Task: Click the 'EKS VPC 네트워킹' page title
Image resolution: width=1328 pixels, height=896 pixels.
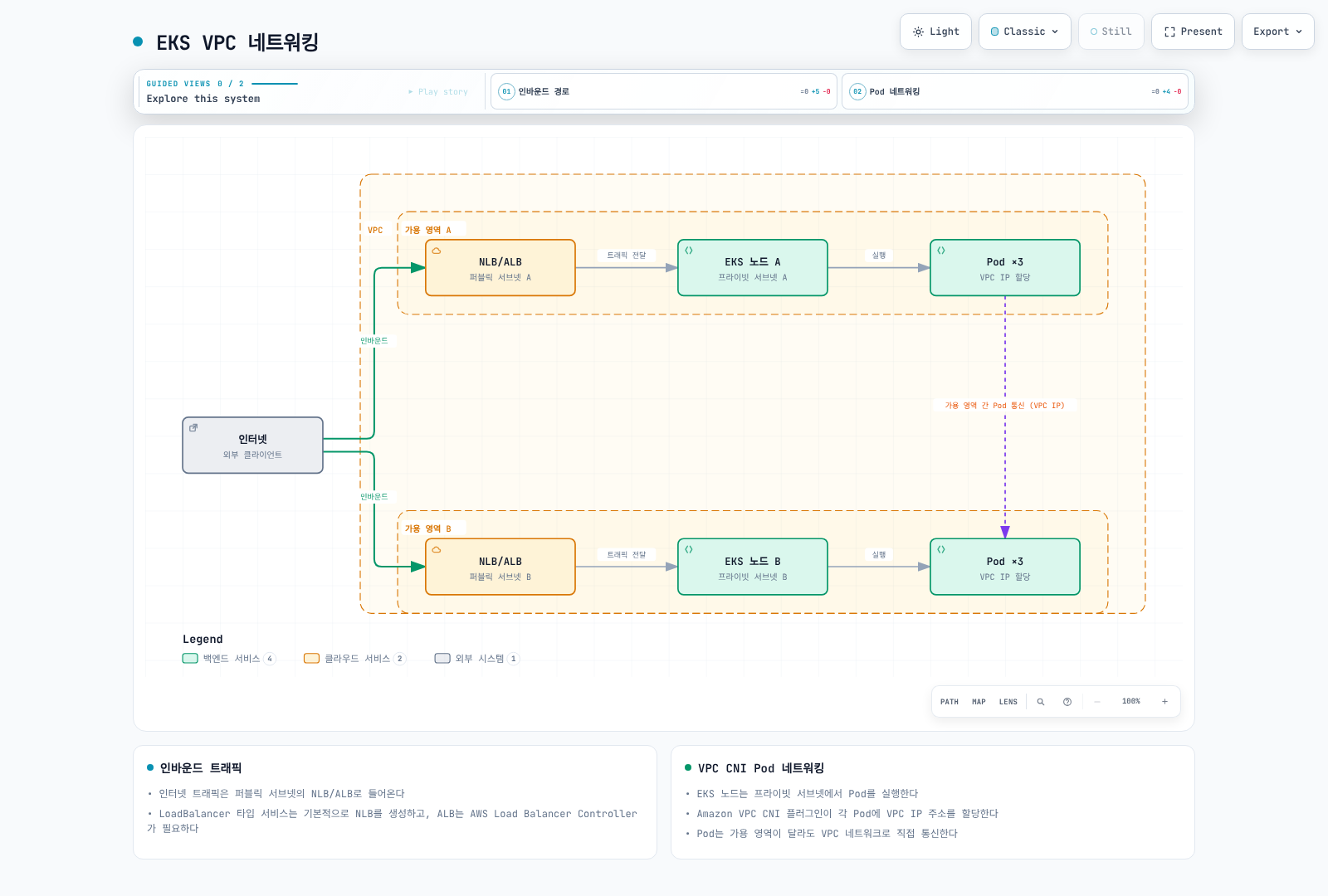Action: pyautogui.click(x=237, y=42)
